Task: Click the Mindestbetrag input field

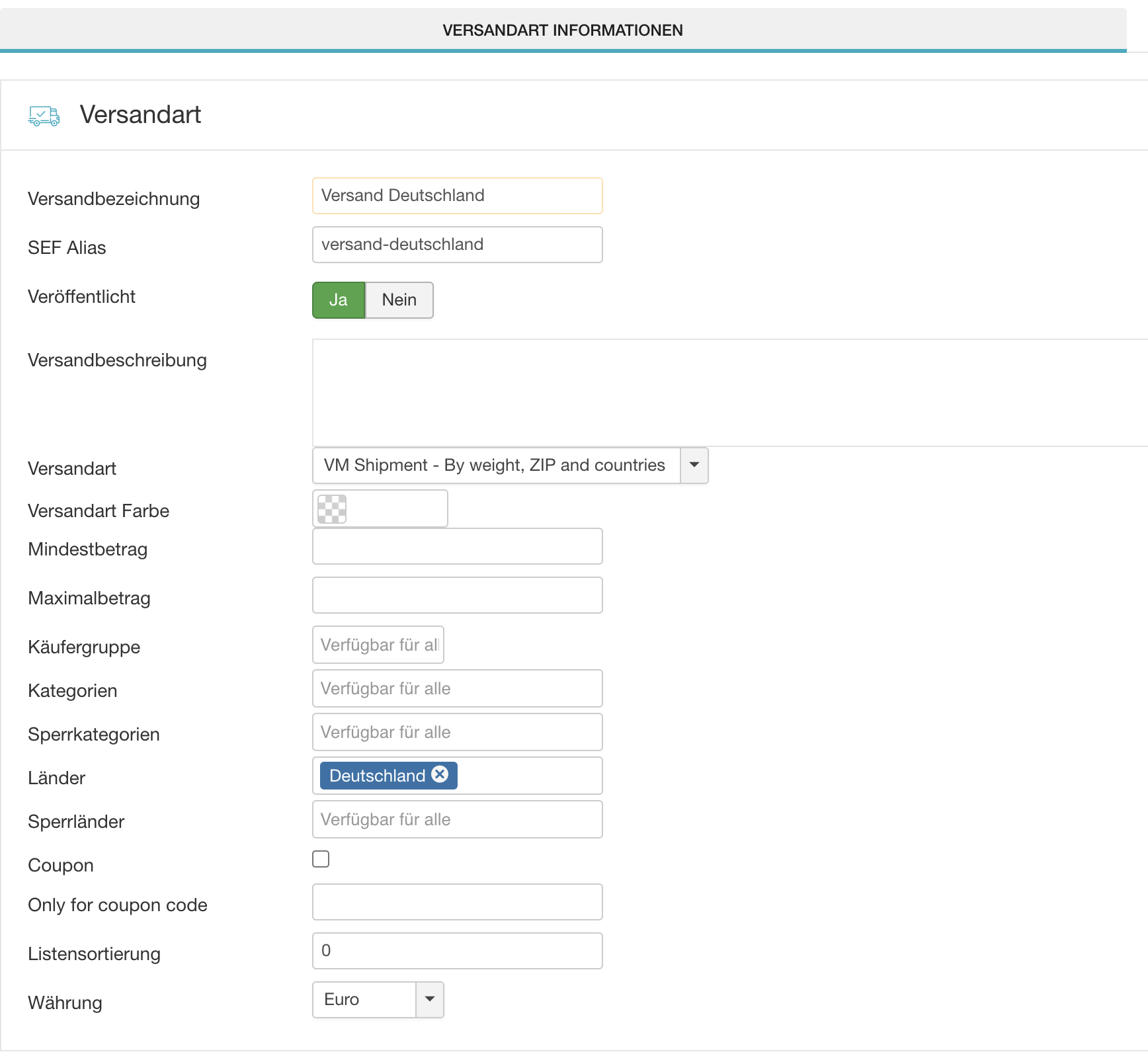Action: 457,546
